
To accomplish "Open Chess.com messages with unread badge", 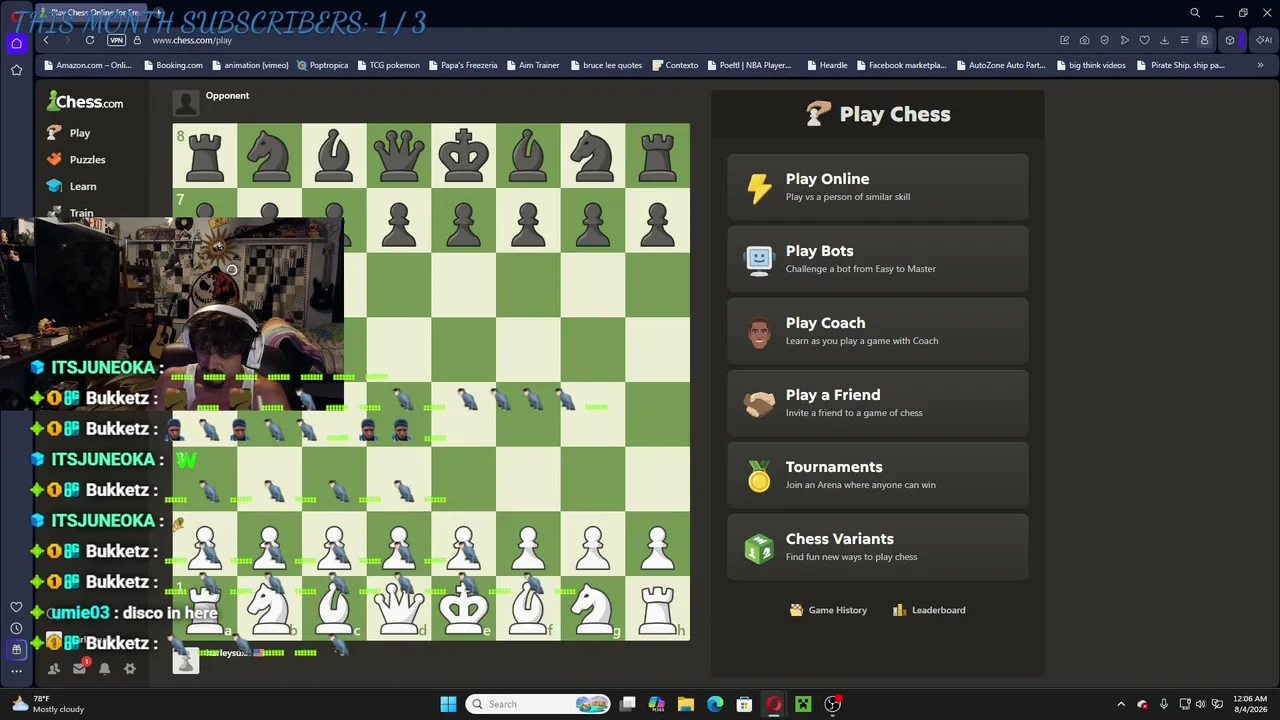I will [80, 668].
